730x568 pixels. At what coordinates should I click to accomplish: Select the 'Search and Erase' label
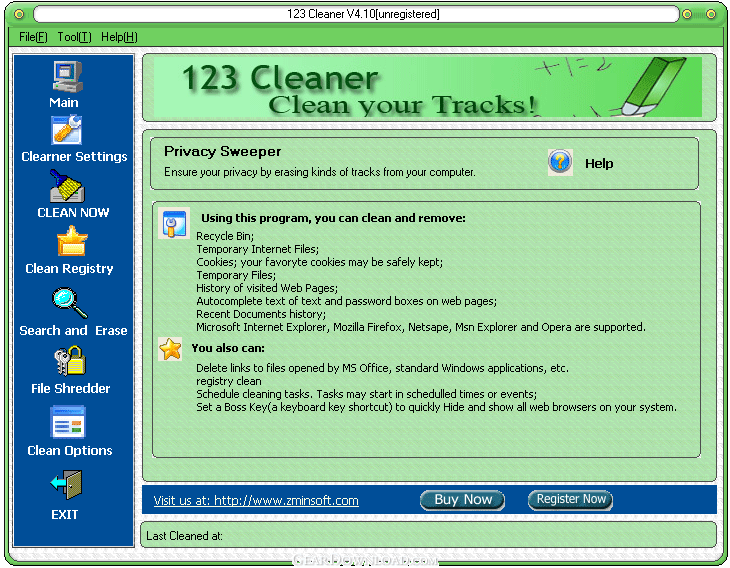(x=73, y=331)
